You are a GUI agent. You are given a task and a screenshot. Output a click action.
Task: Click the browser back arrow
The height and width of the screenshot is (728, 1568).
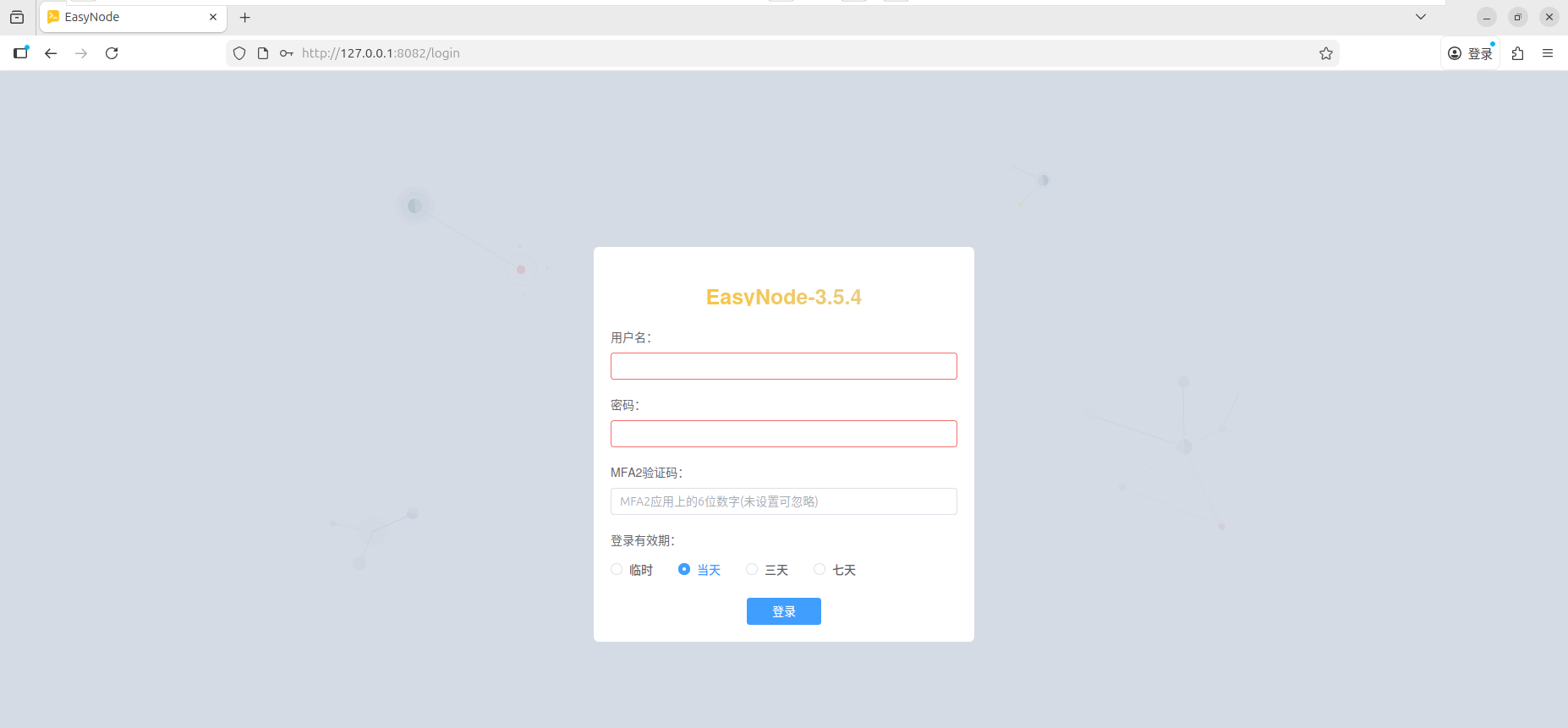click(51, 53)
